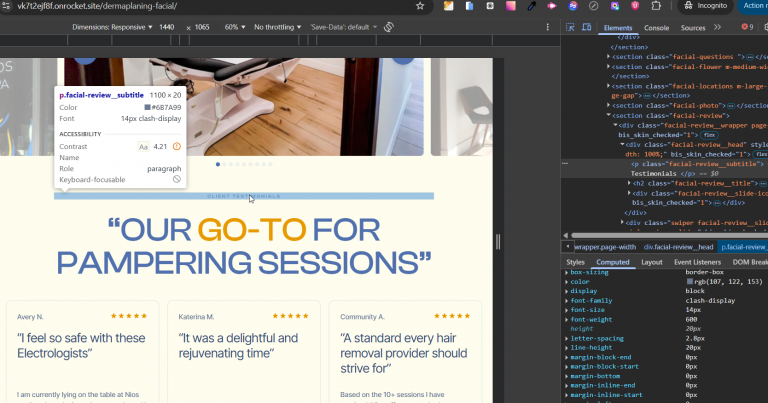Open the 60% zoom level dropdown
The width and height of the screenshot is (768, 403).
point(233,27)
